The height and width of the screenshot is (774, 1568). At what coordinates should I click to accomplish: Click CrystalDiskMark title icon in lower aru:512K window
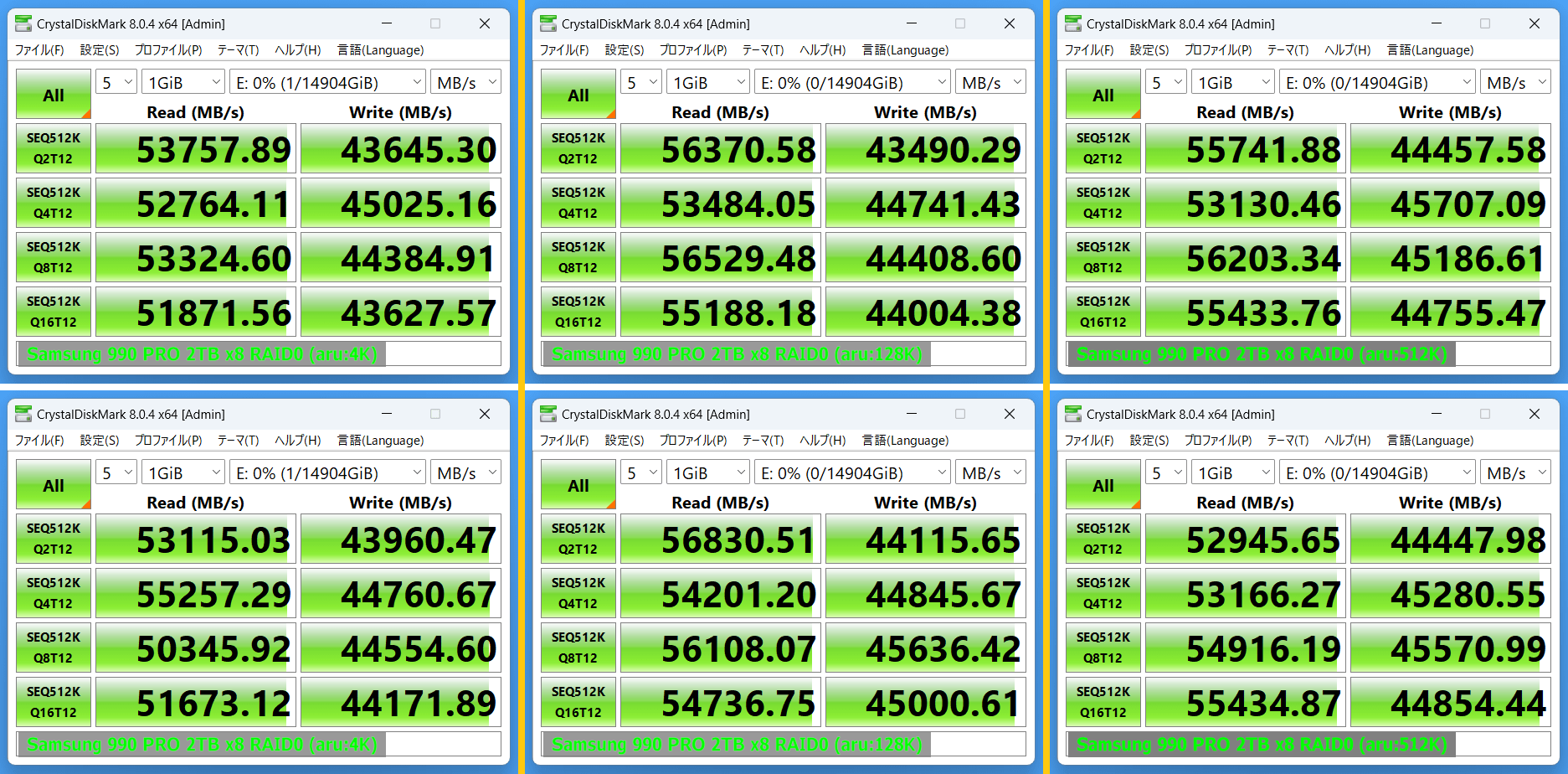(1073, 414)
